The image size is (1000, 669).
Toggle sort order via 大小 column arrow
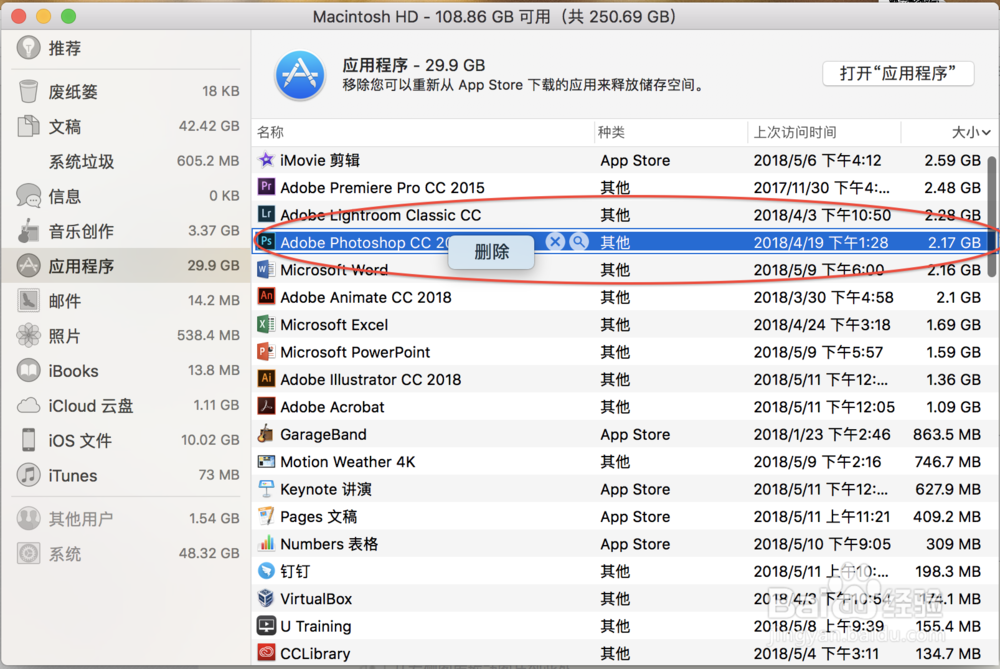point(986,132)
